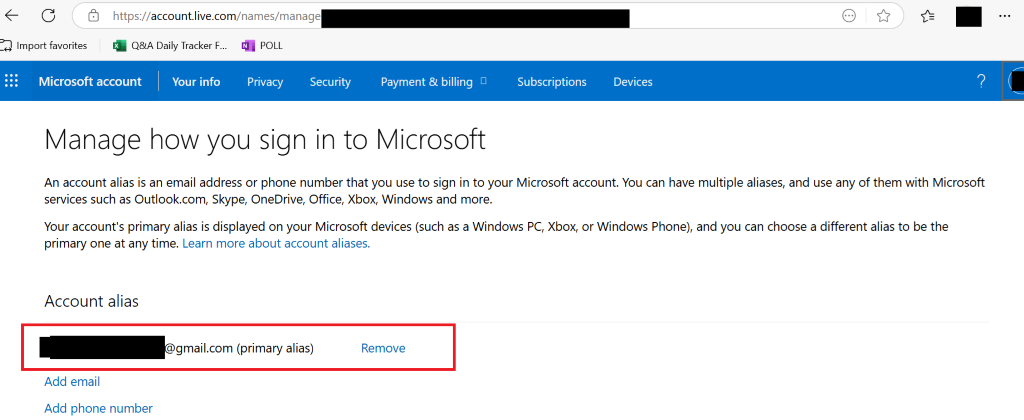This screenshot has height=420, width=1024.
Task: Expand the Payment & billing dropdown
Action: coord(434,82)
